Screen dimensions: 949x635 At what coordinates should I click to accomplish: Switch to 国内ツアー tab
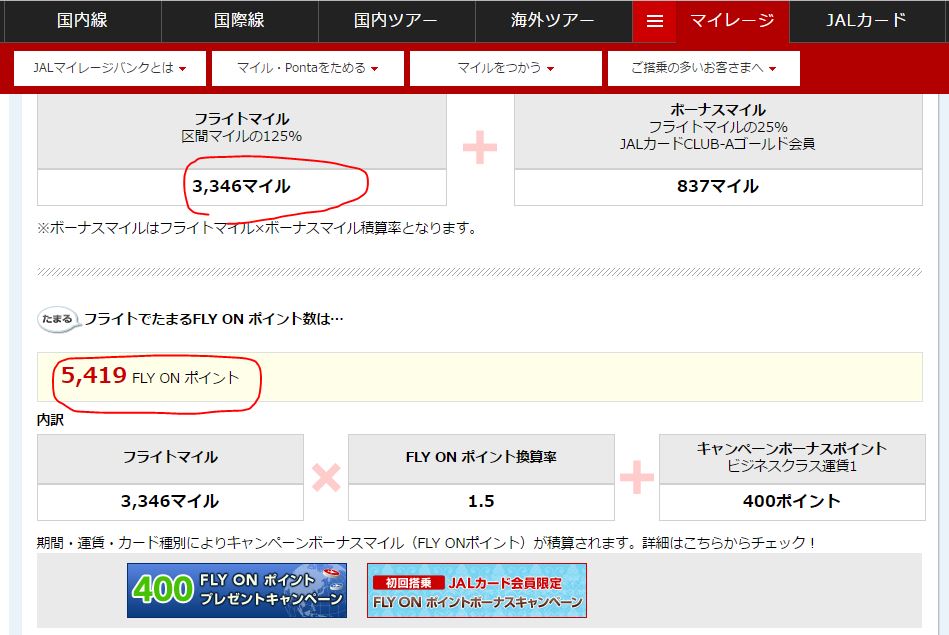pos(396,21)
